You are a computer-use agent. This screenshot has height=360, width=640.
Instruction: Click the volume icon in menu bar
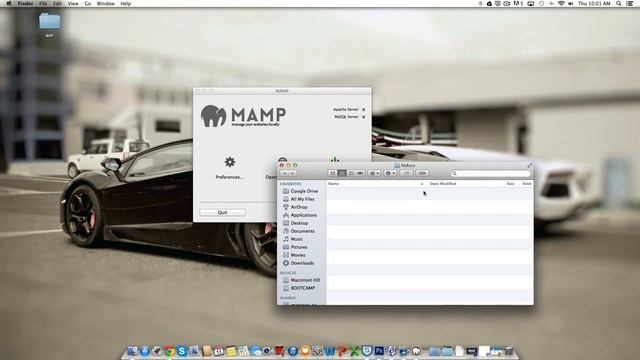coord(571,3)
